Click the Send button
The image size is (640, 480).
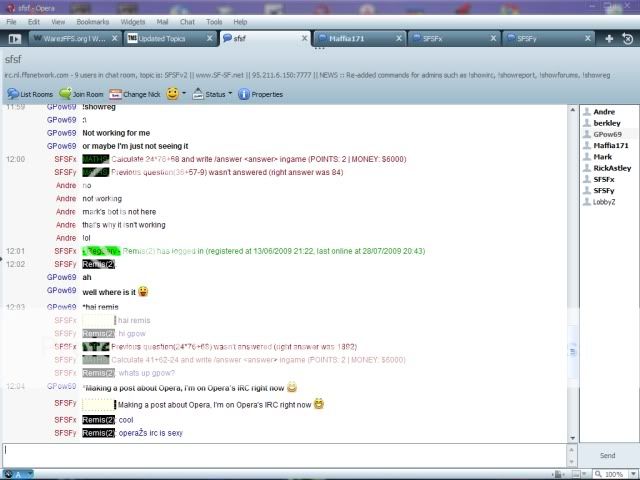(607, 456)
